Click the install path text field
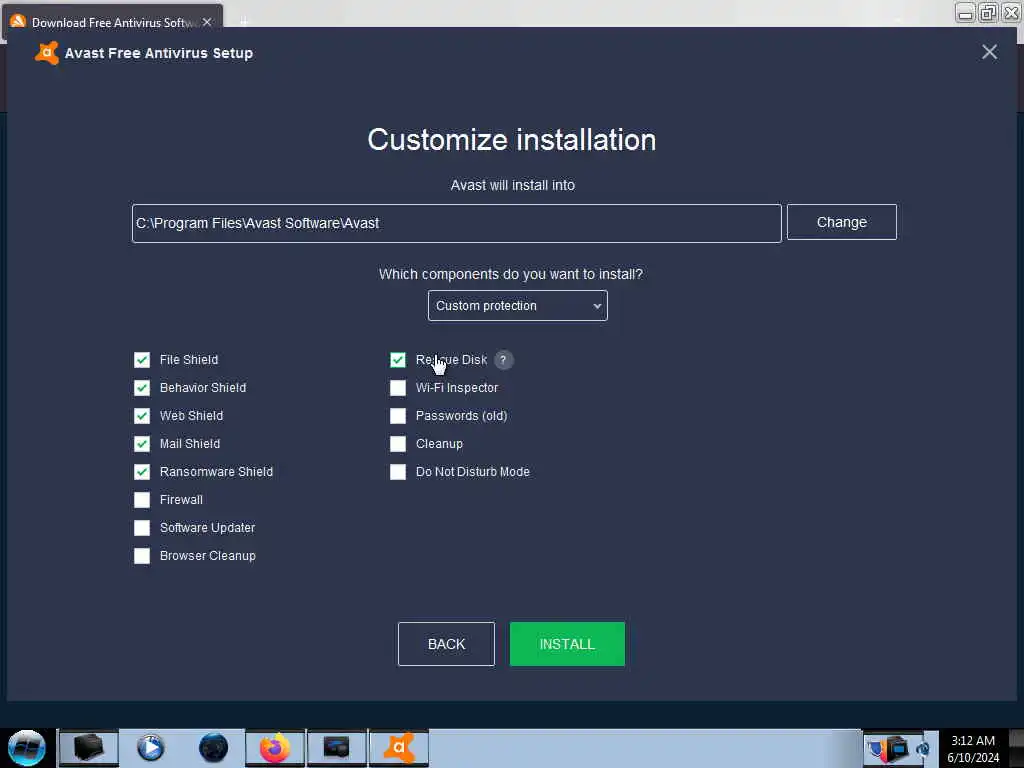Viewport: 1024px width, 768px height. tap(456, 223)
